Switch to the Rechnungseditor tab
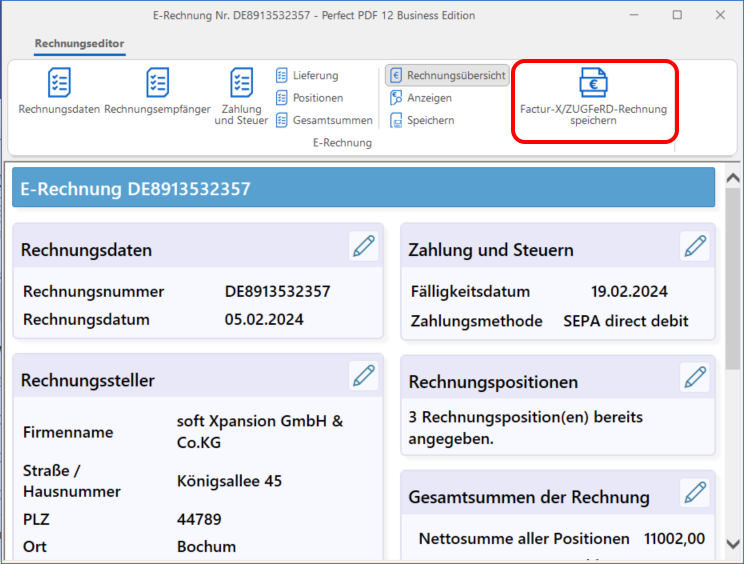 point(79,44)
